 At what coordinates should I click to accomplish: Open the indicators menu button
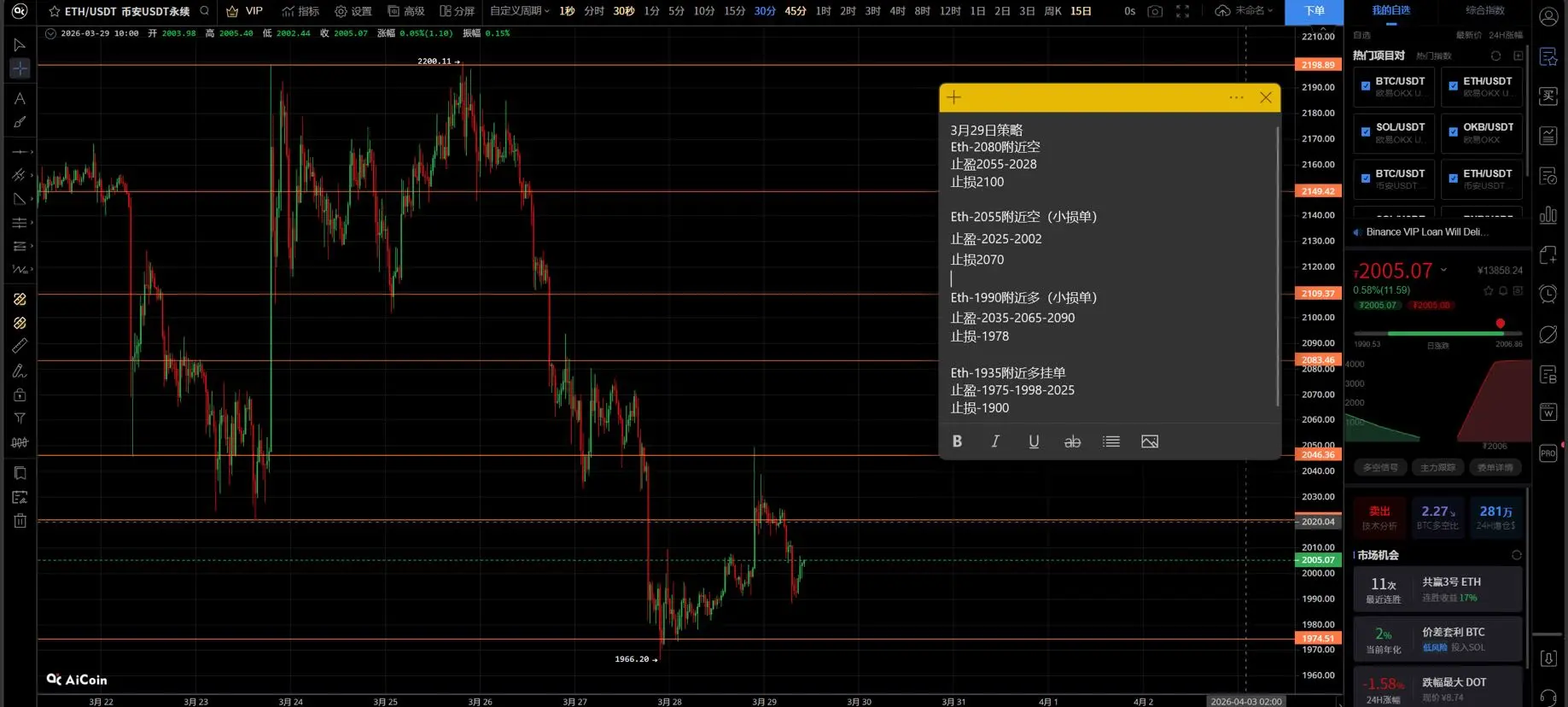[x=300, y=11]
